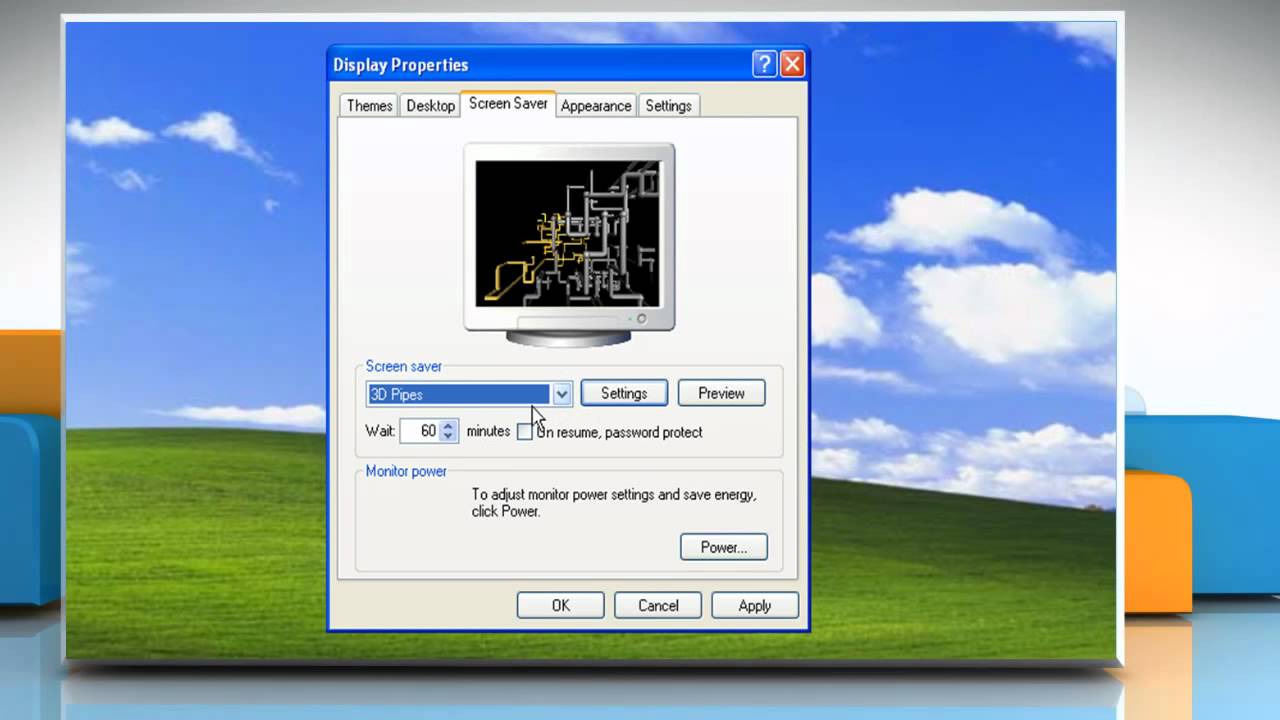Screen dimensions: 1280x720
Task: Enable On resume, password protect checkbox
Action: click(525, 432)
